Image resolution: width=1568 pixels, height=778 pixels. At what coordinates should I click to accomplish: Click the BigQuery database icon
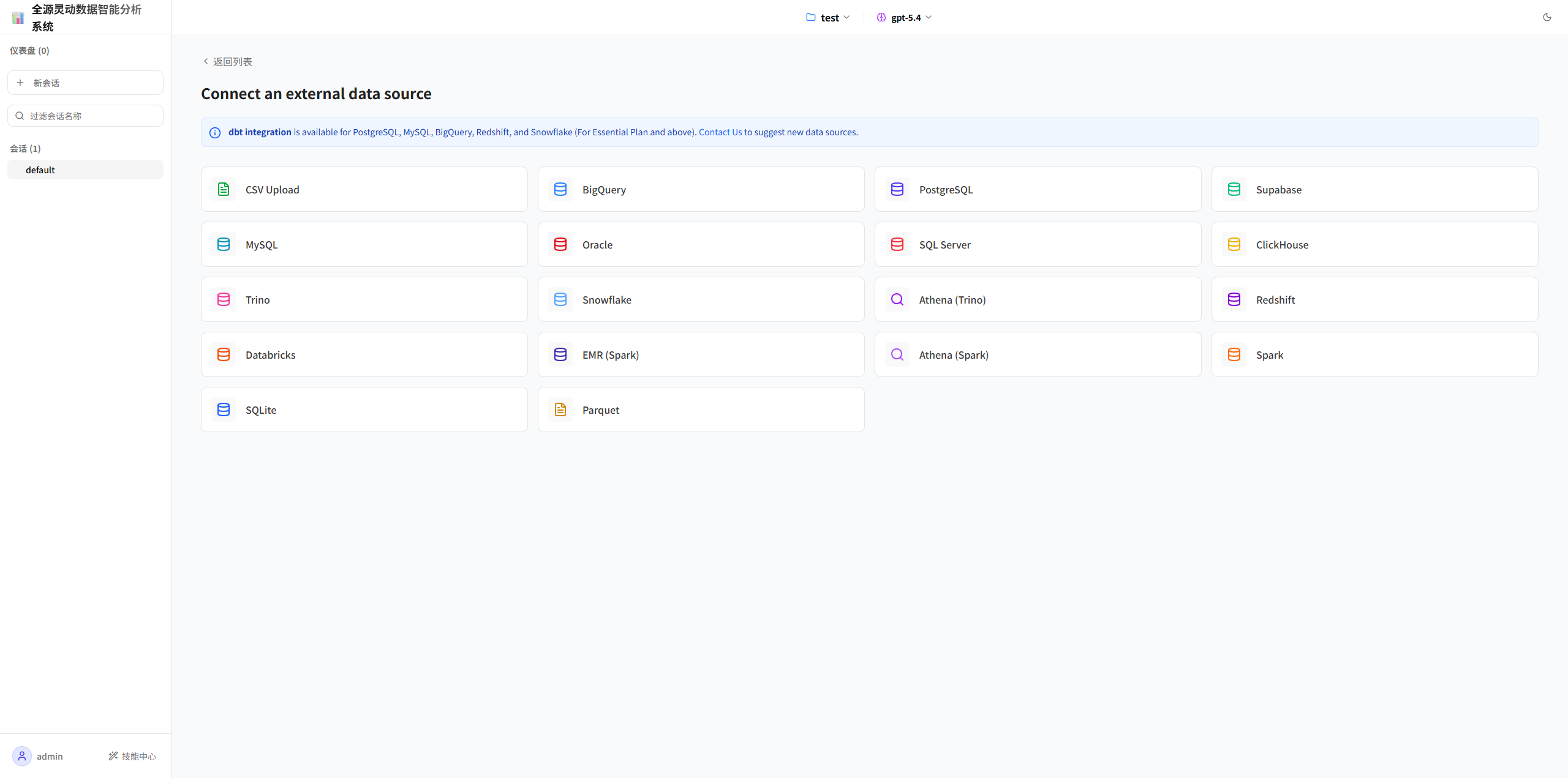click(x=560, y=189)
